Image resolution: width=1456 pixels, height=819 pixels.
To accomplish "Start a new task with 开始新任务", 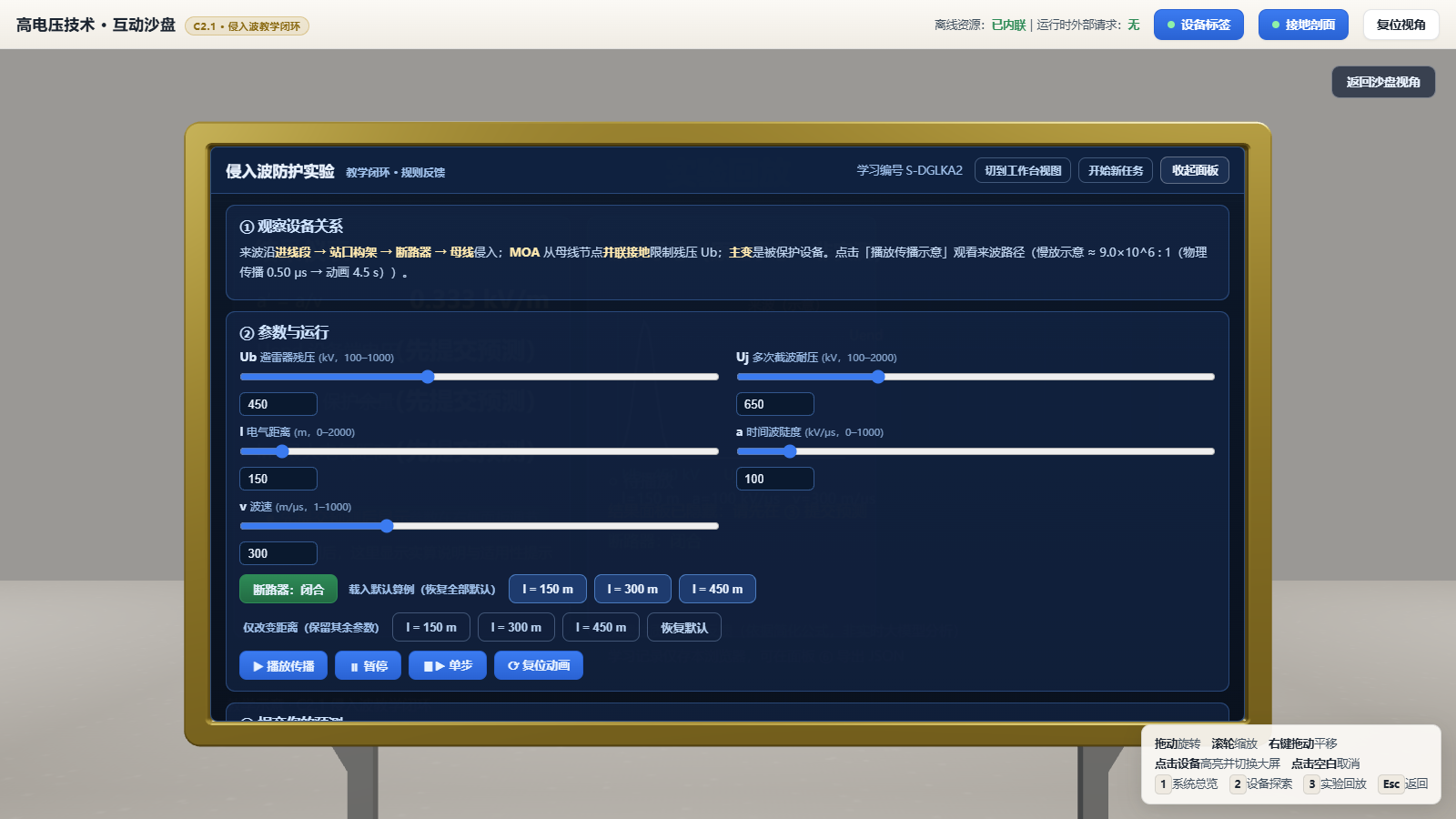I will pyautogui.click(x=1116, y=170).
